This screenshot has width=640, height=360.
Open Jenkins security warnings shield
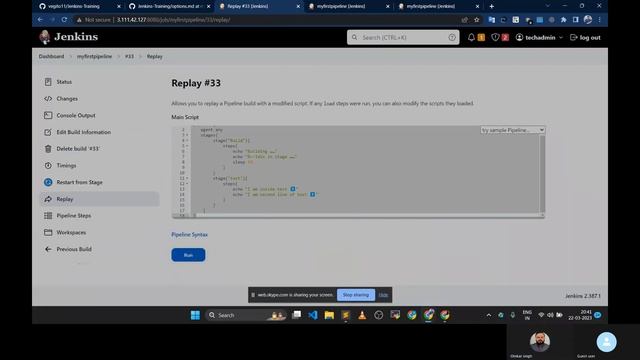point(495,37)
